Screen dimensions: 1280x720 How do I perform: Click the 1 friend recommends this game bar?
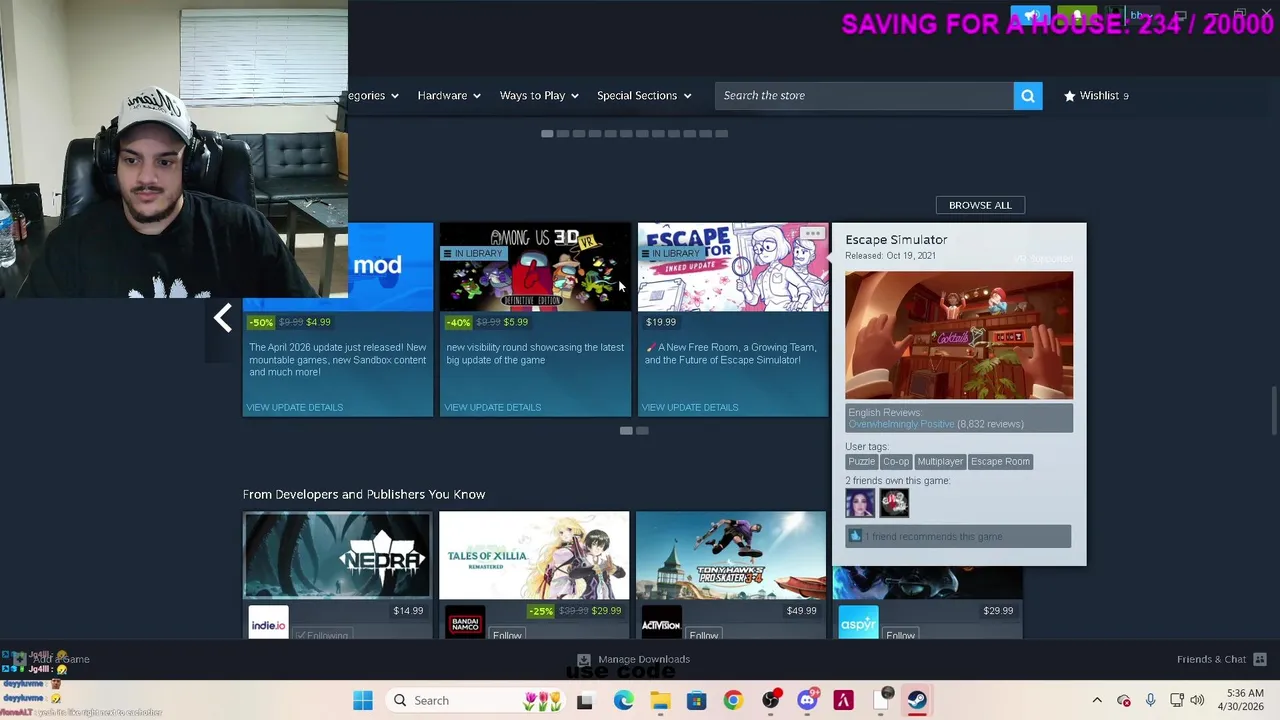(958, 536)
